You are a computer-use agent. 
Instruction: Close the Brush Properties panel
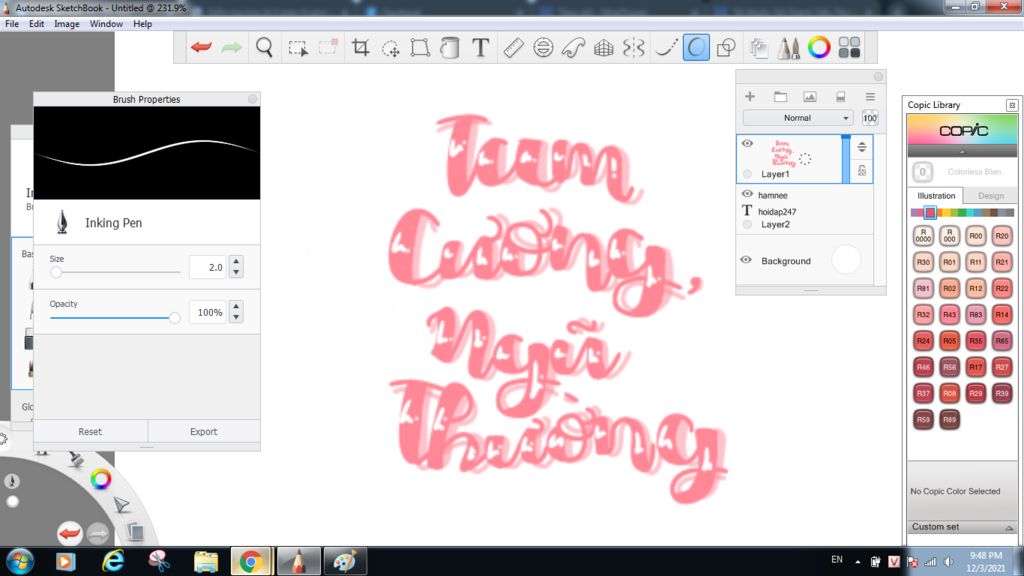(252, 99)
